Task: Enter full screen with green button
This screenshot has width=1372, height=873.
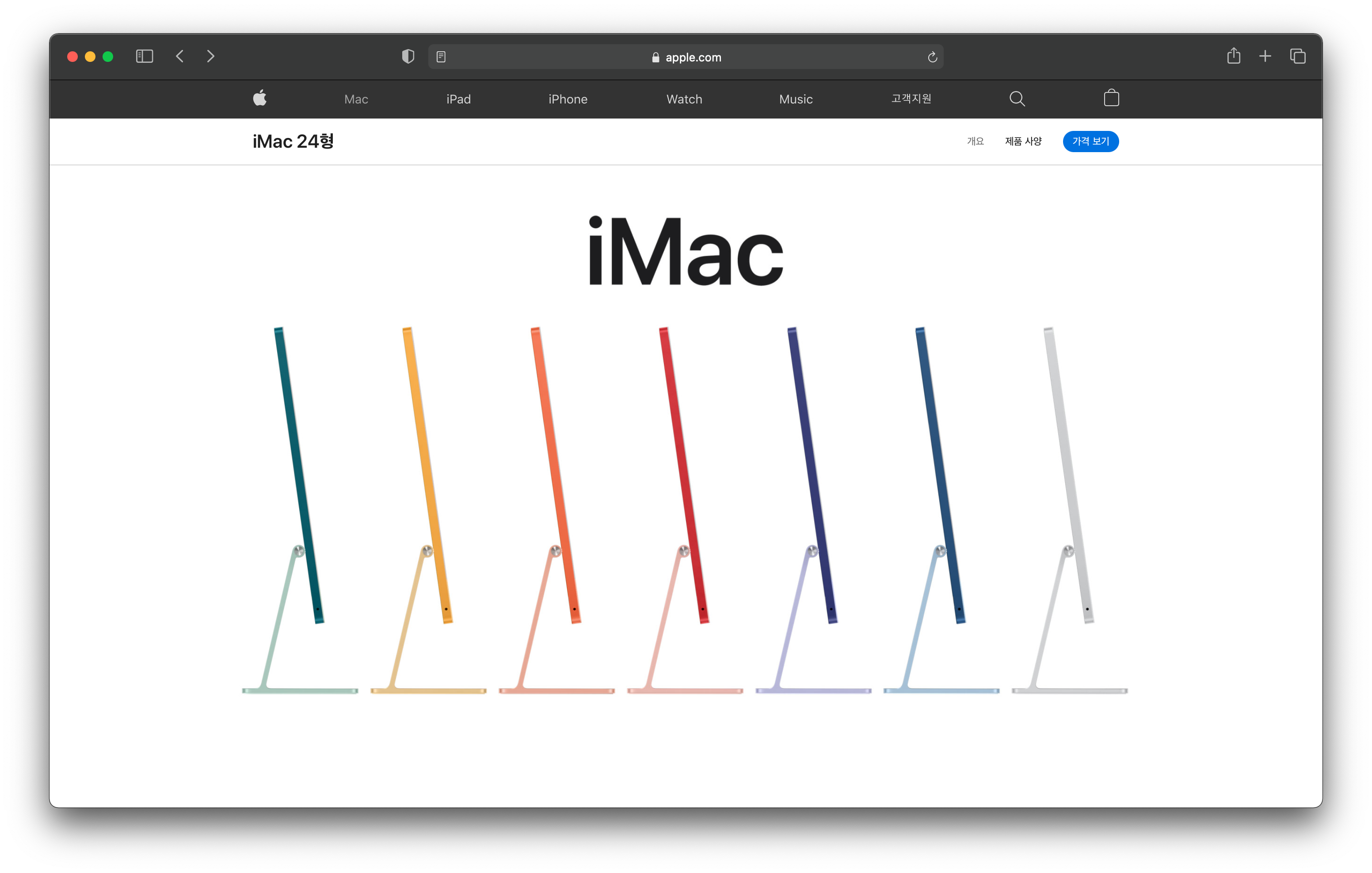Action: coord(108,57)
